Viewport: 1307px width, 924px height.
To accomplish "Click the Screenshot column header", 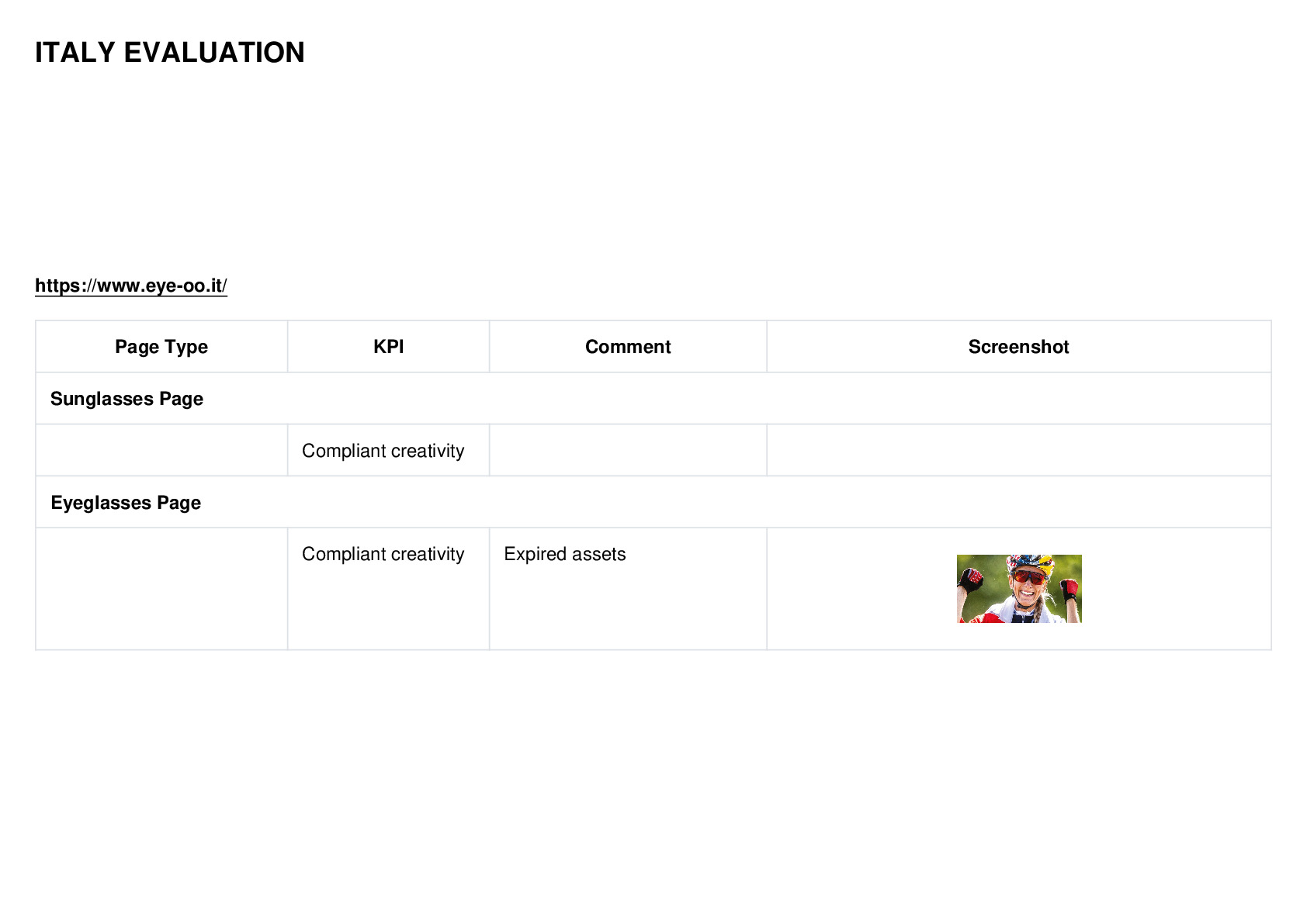I will (1019, 347).
